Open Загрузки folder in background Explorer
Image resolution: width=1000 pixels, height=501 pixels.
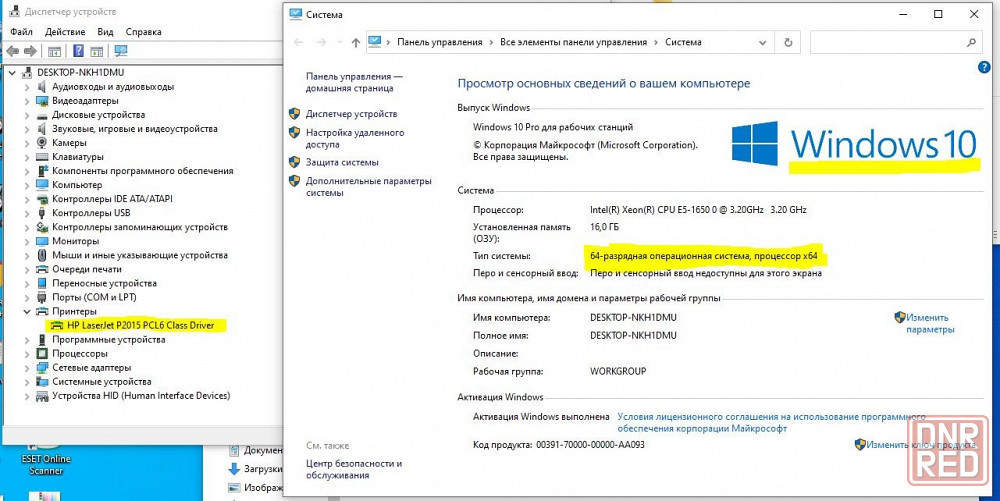(x=256, y=469)
